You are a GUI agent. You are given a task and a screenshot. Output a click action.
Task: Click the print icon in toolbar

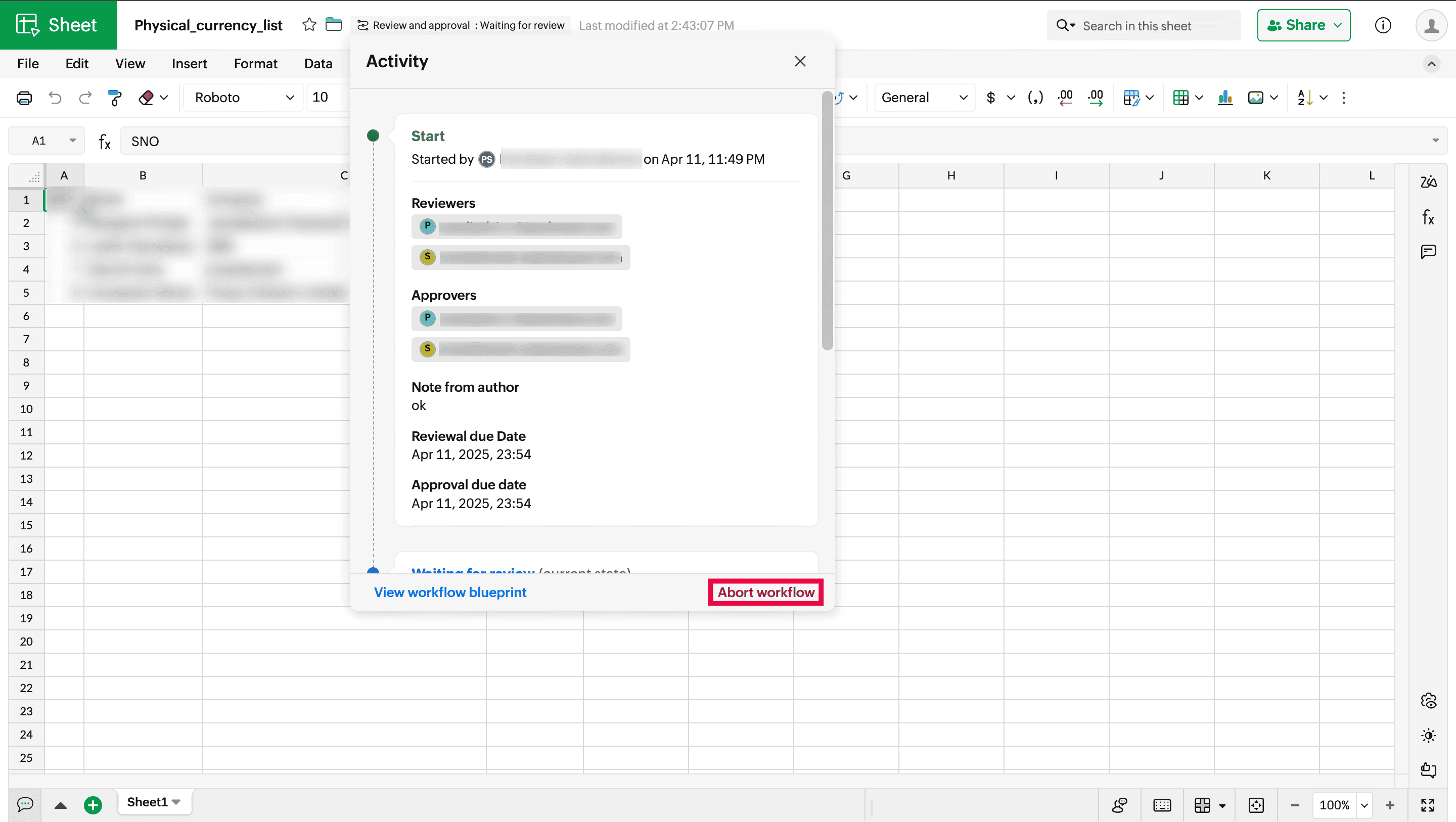(x=24, y=98)
